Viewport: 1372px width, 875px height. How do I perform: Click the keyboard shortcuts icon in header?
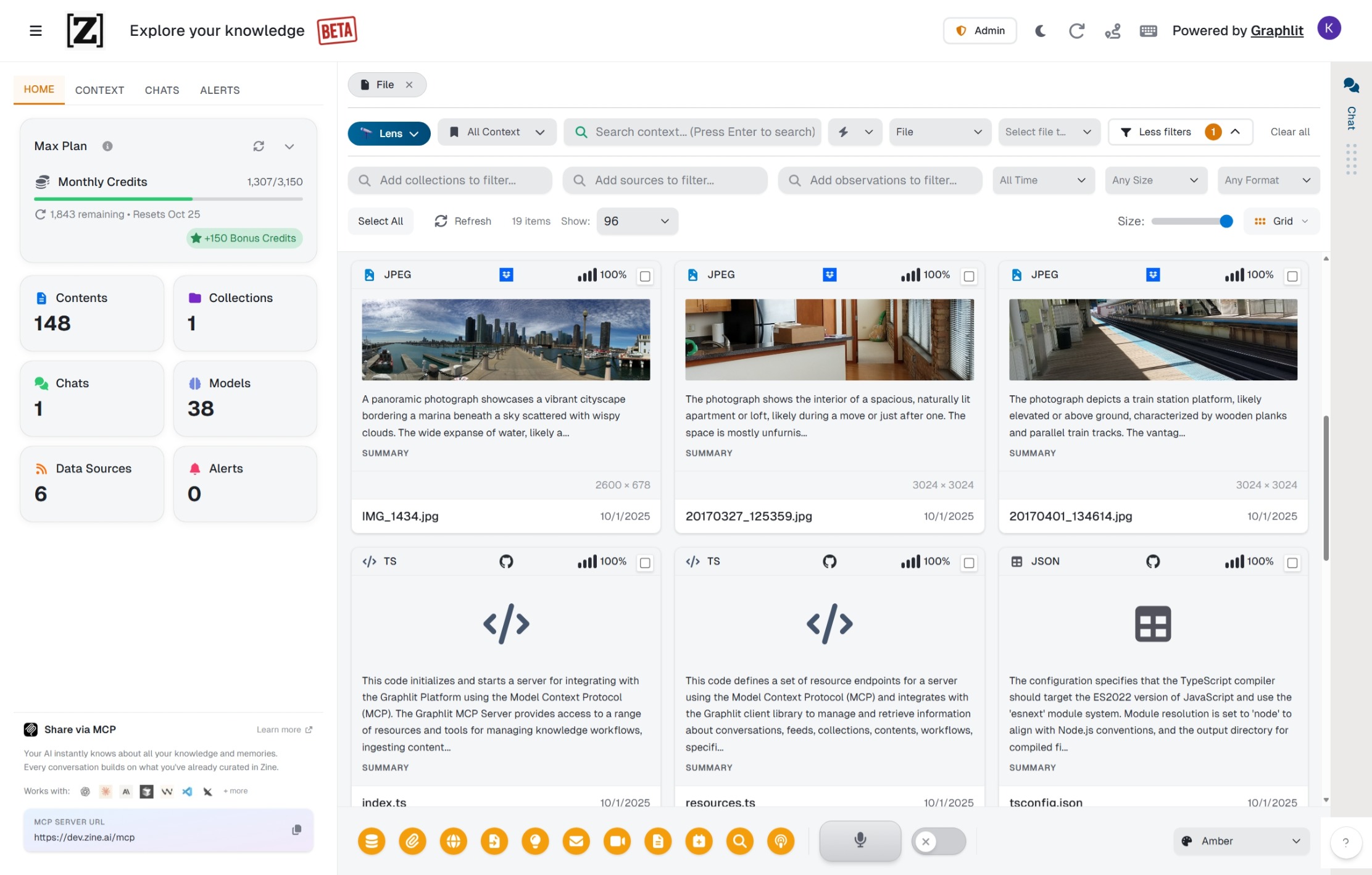click(1148, 30)
